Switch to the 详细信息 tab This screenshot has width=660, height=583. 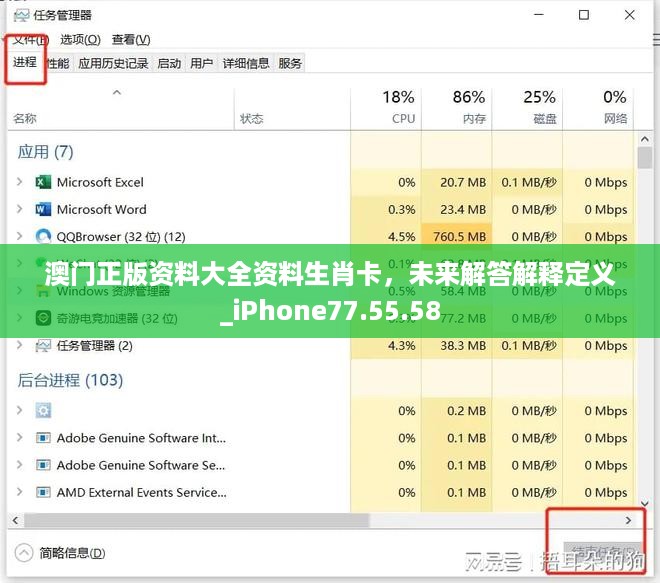coord(246,63)
